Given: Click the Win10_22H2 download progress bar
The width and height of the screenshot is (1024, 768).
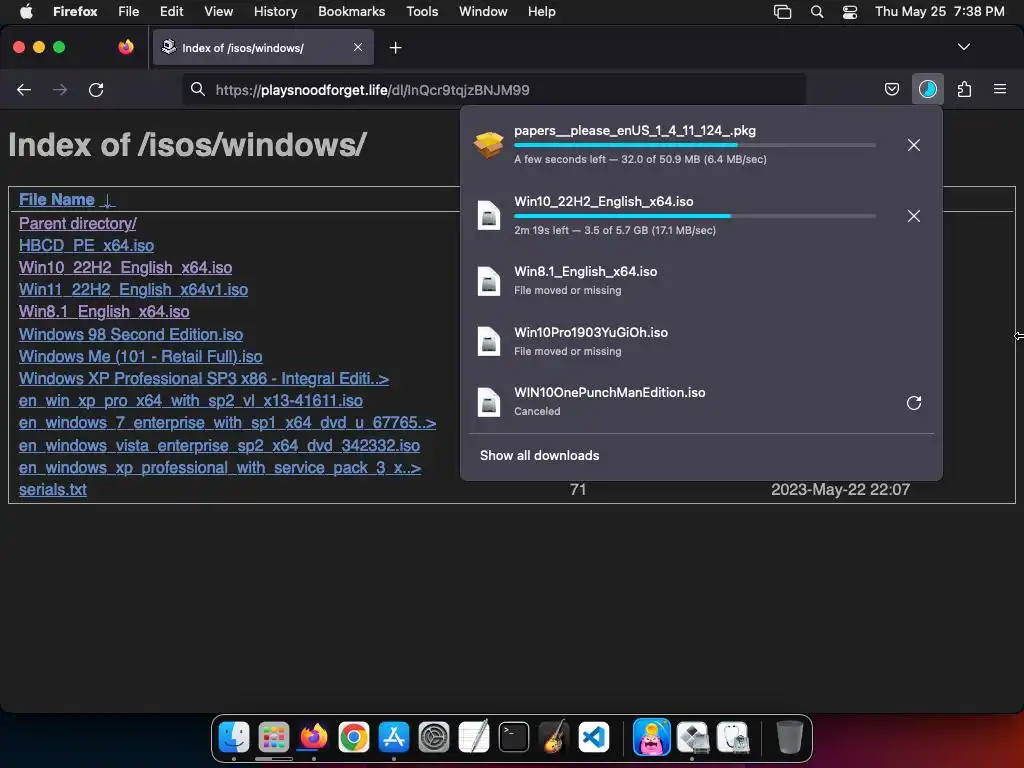Looking at the screenshot, I should pos(695,216).
